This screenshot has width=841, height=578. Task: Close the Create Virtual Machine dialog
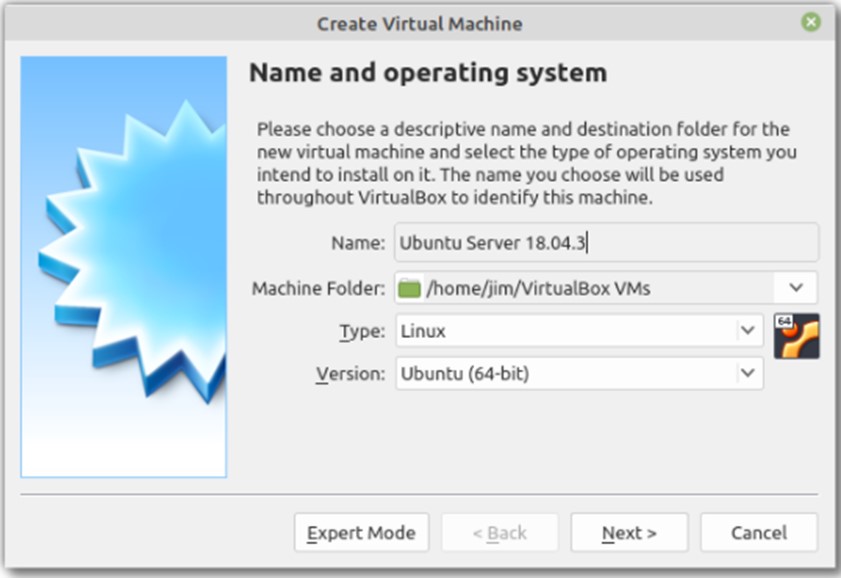(810, 23)
